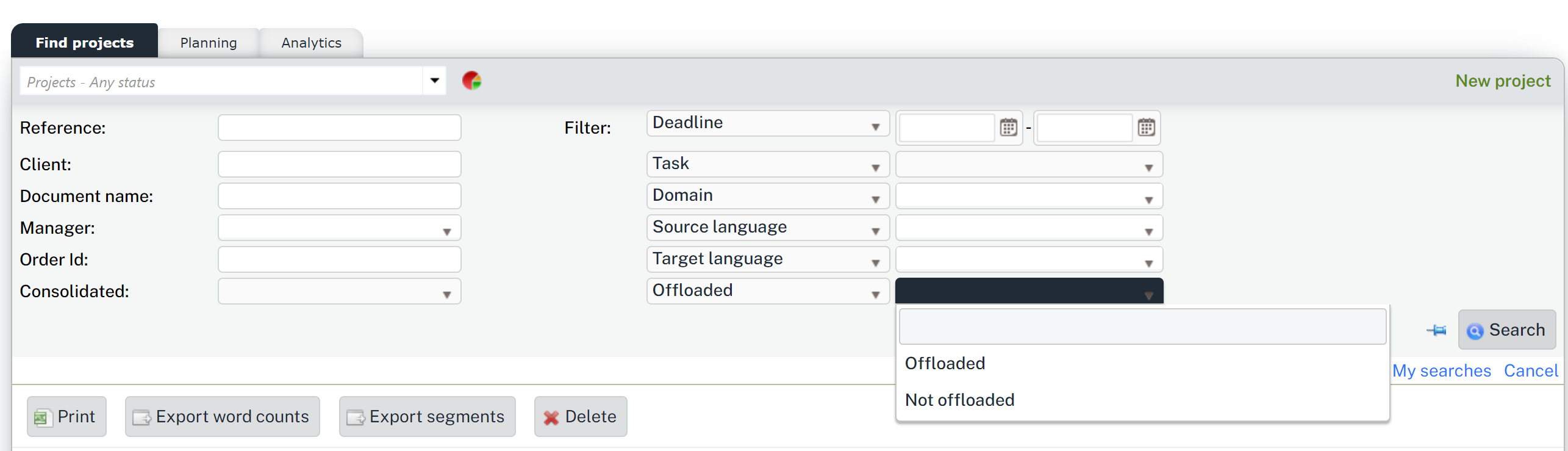Open the Analytics tab

311,43
